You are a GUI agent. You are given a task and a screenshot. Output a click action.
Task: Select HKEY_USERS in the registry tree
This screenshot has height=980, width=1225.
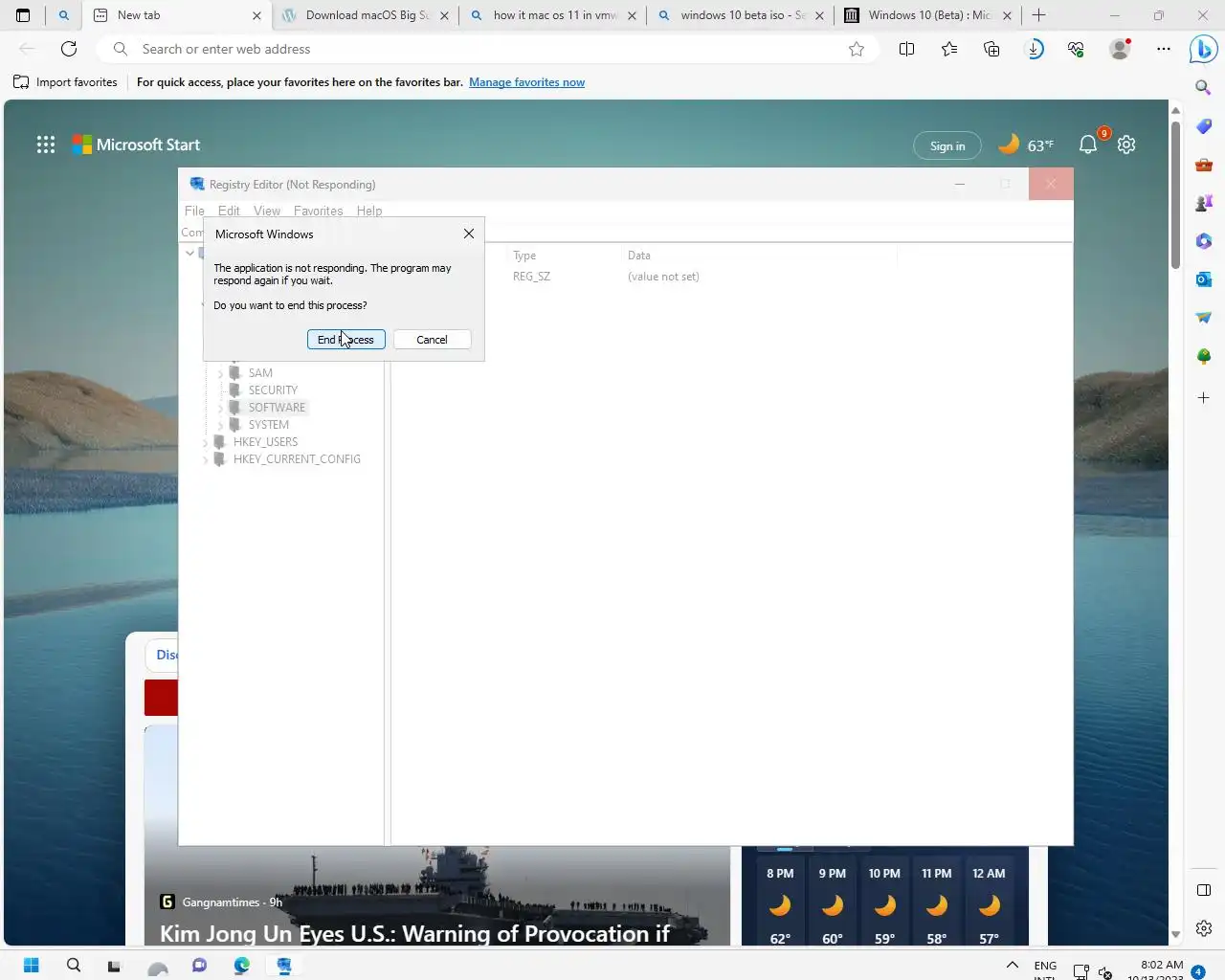pos(265,442)
